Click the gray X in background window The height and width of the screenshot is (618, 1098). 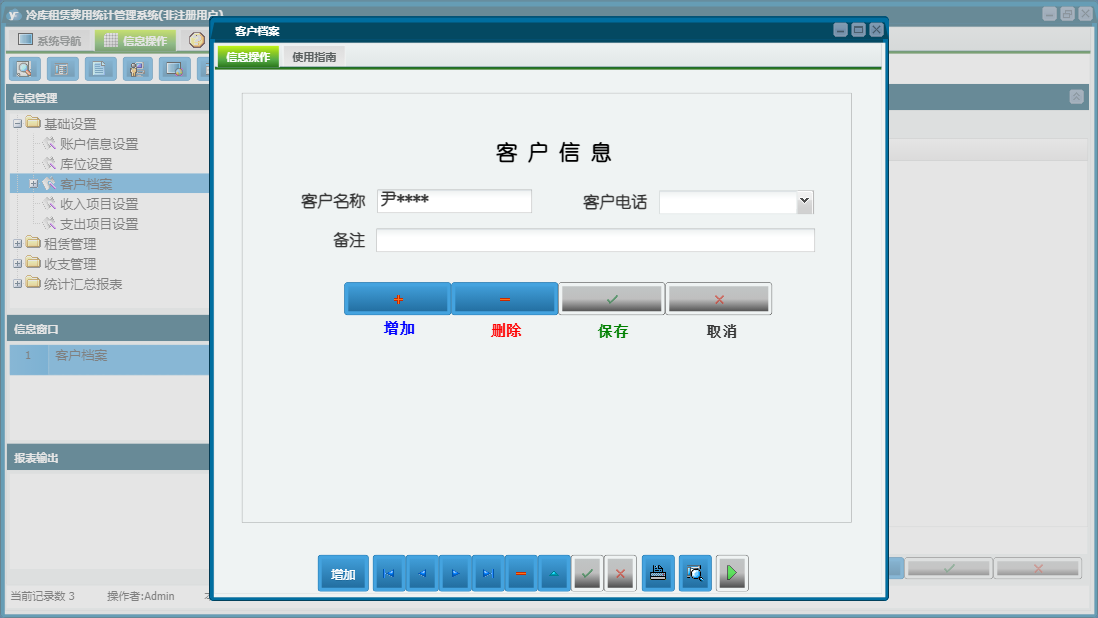click(x=1038, y=568)
